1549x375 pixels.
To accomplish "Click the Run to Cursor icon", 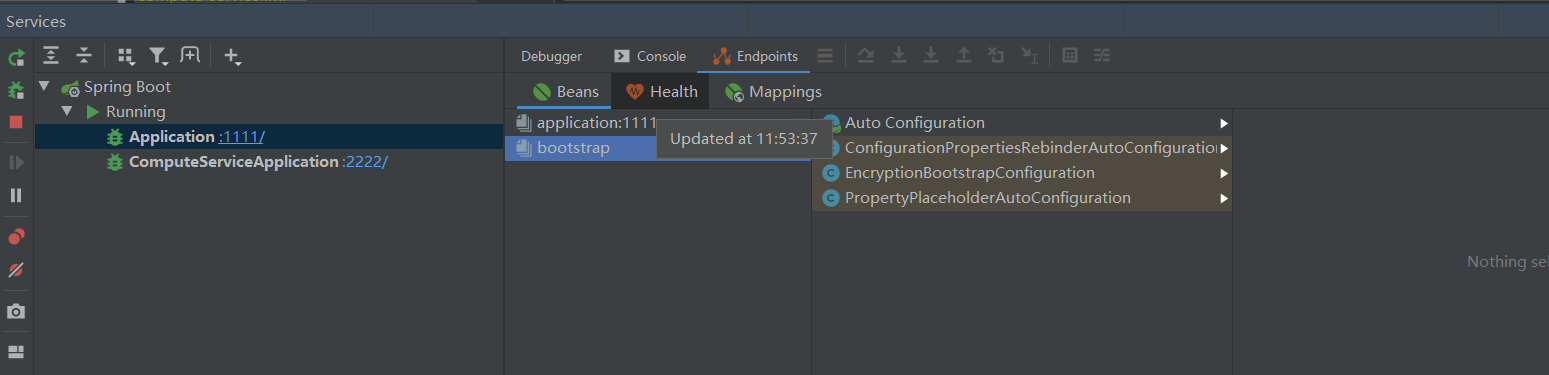I will point(1029,56).
